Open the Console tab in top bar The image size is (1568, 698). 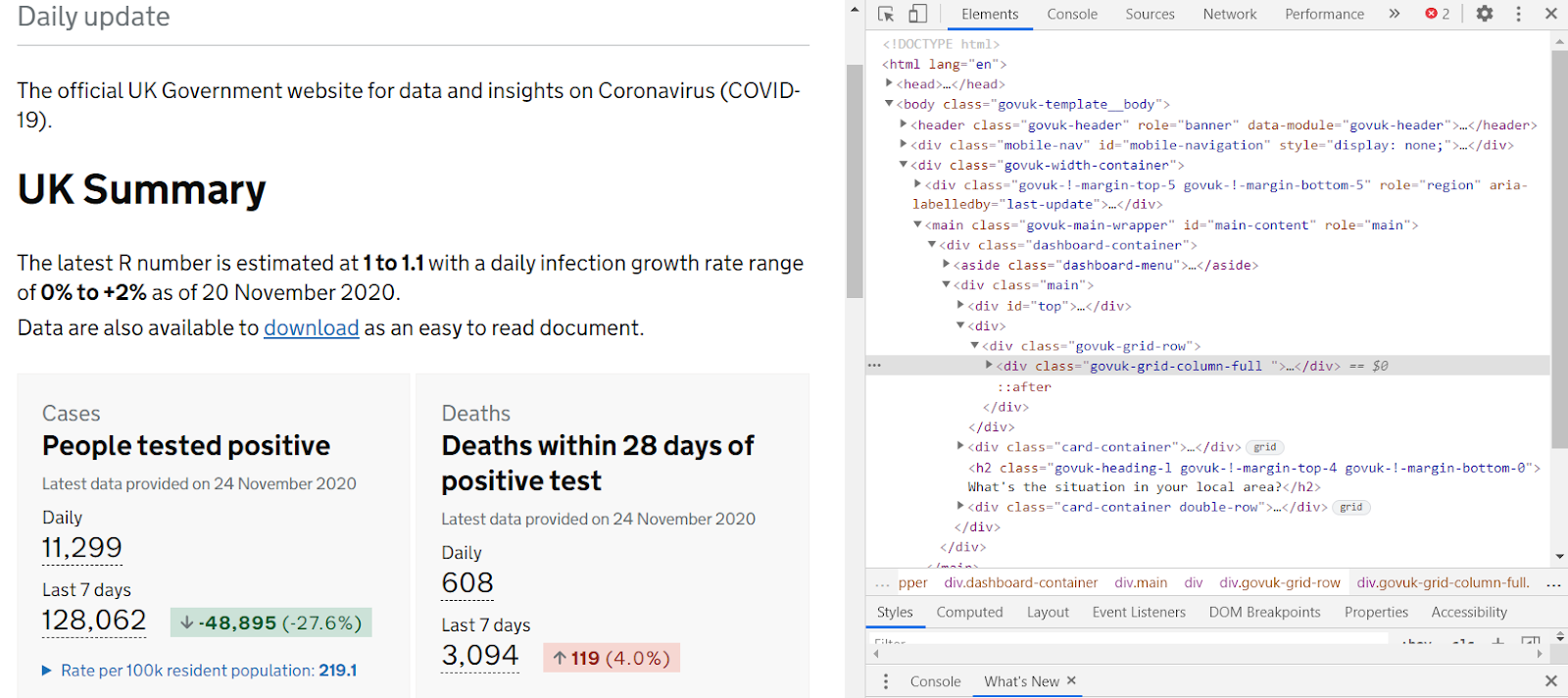[x=1072, y=14]
